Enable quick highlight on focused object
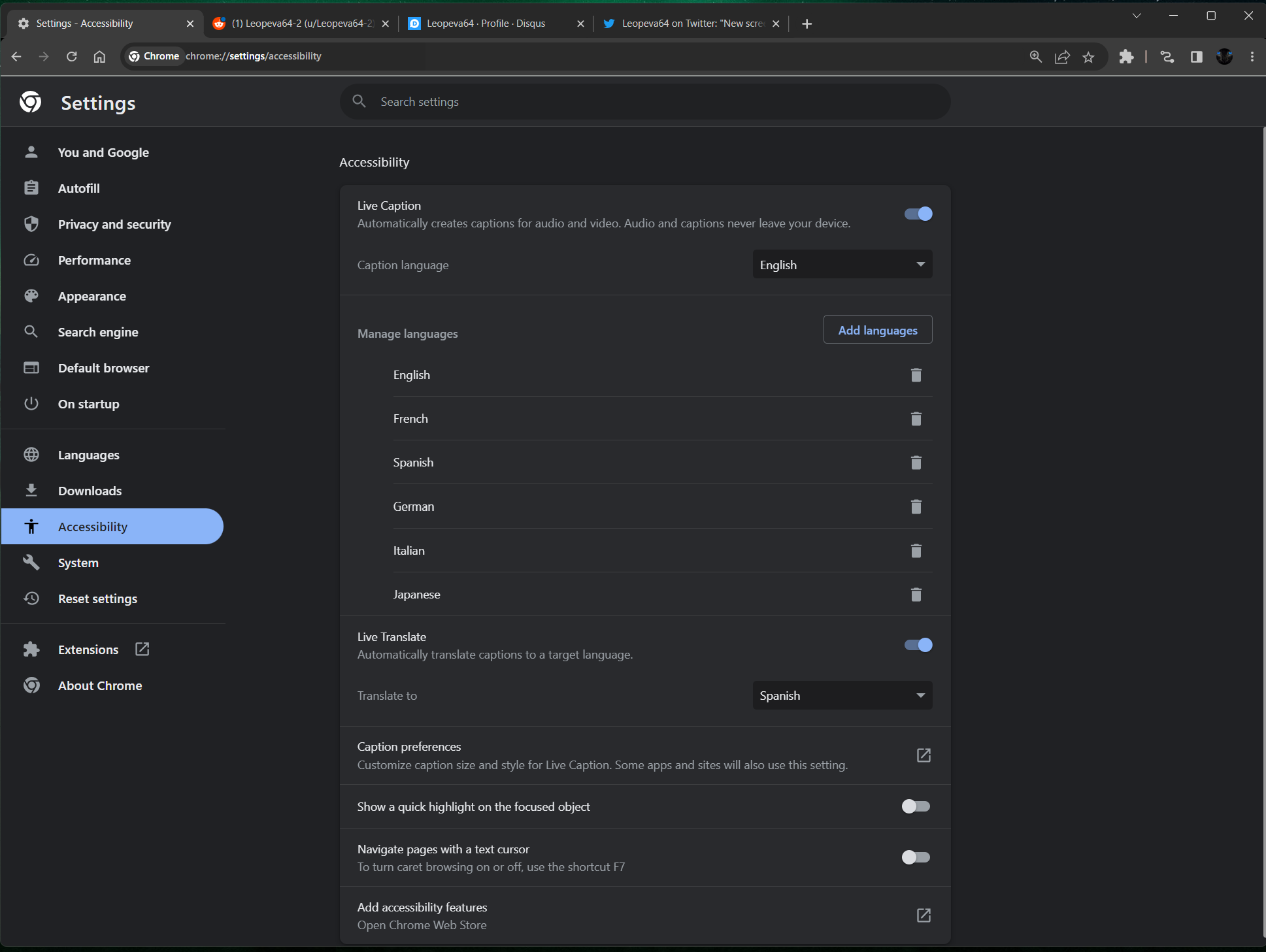Screen dimensions: 1266x952 click(x=916, y=806)
